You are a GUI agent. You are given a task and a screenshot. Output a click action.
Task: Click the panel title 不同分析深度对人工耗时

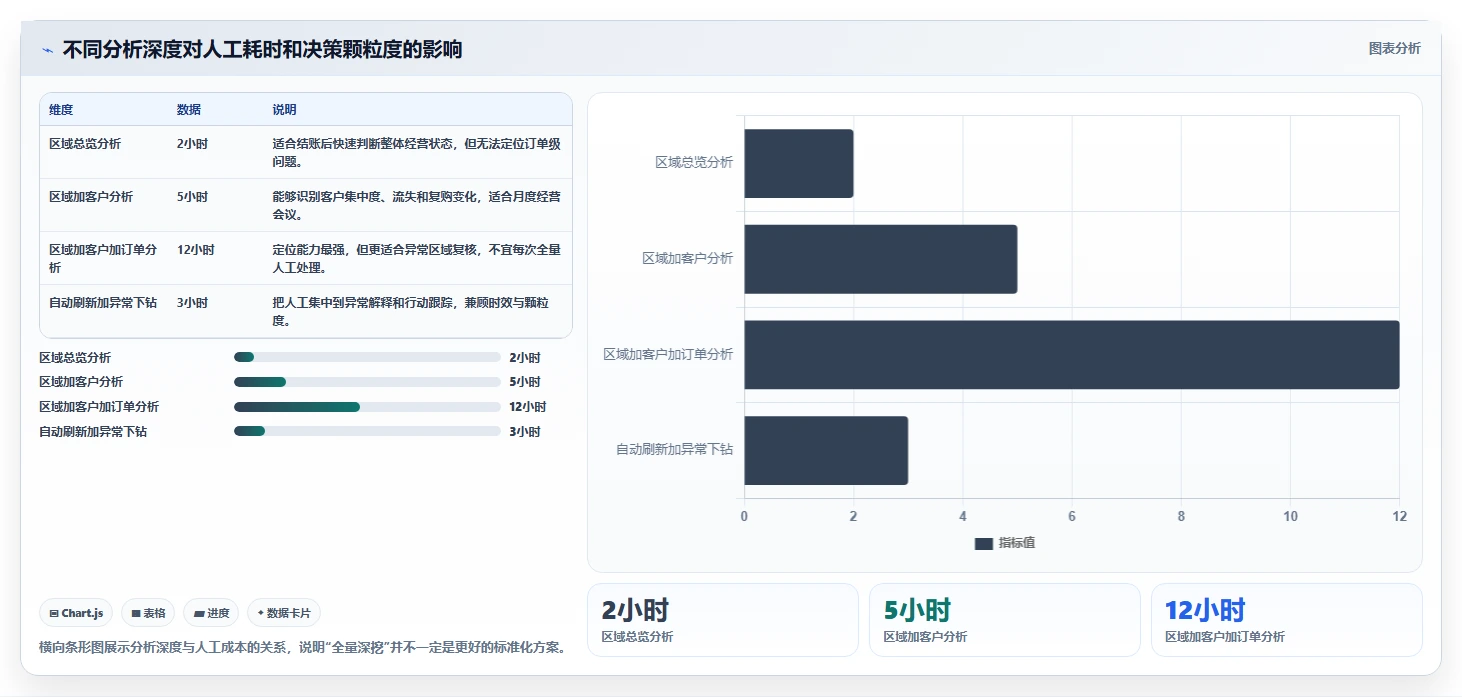(263, 50)
